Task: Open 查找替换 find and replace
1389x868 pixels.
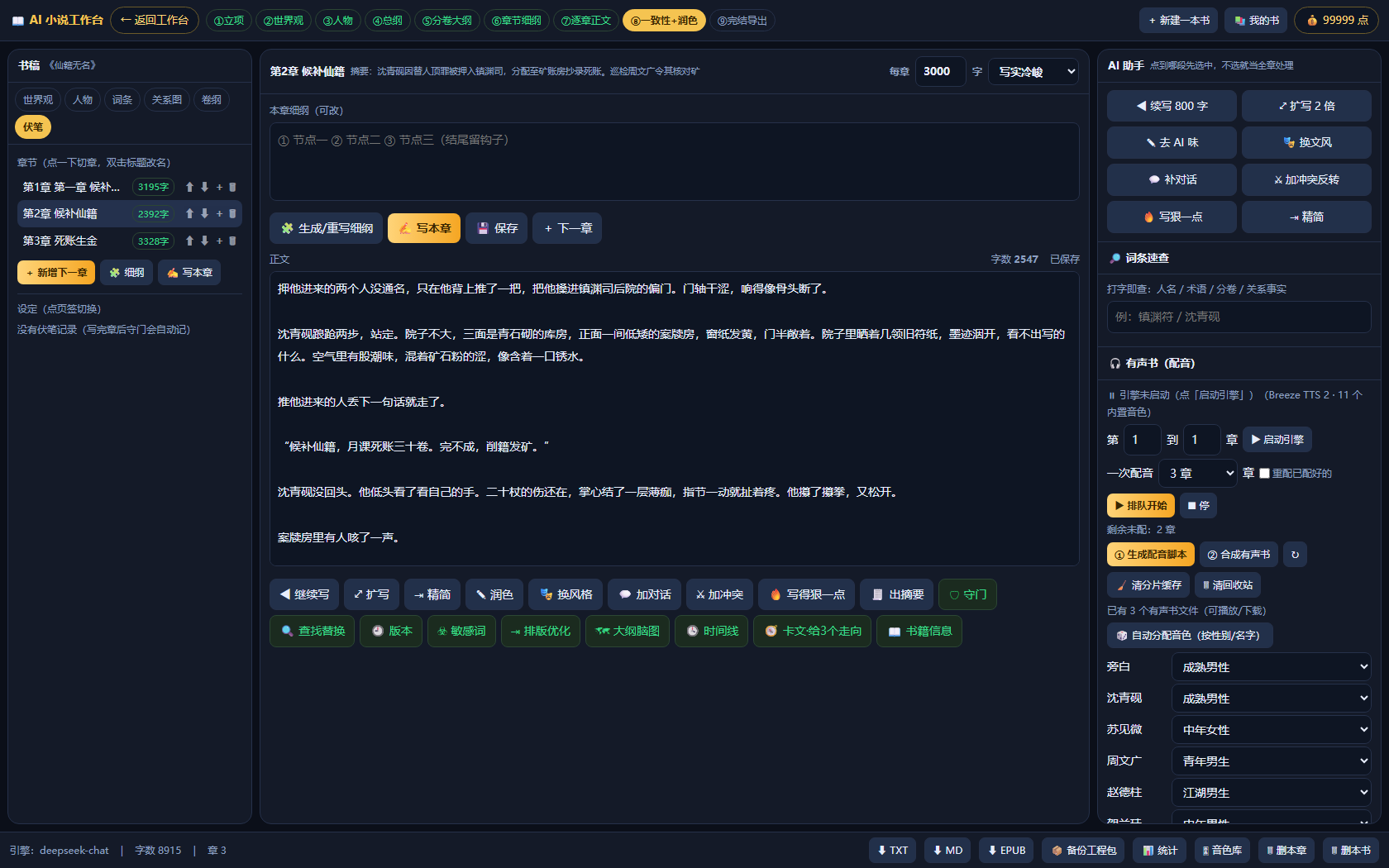Action: tap(313, 631)
